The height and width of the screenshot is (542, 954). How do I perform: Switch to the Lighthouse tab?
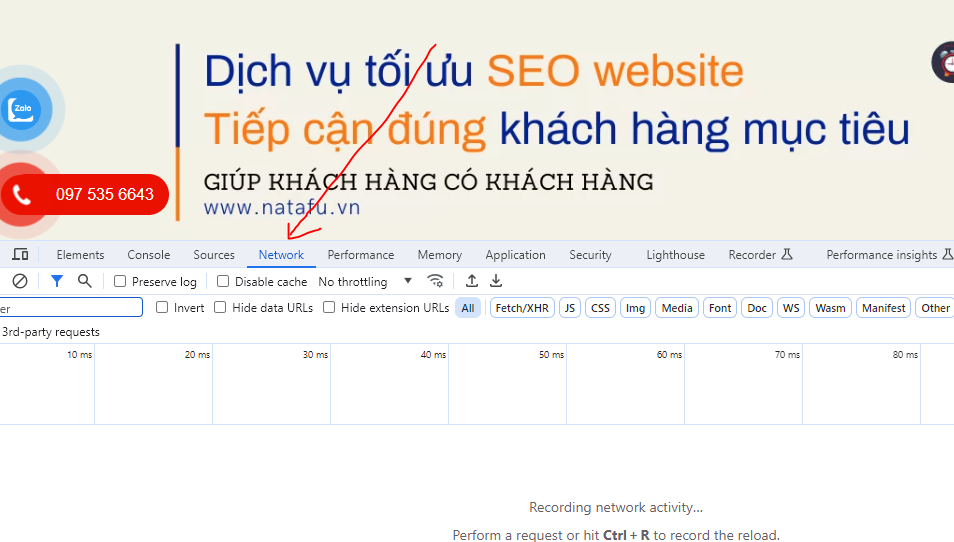(675, 255)
